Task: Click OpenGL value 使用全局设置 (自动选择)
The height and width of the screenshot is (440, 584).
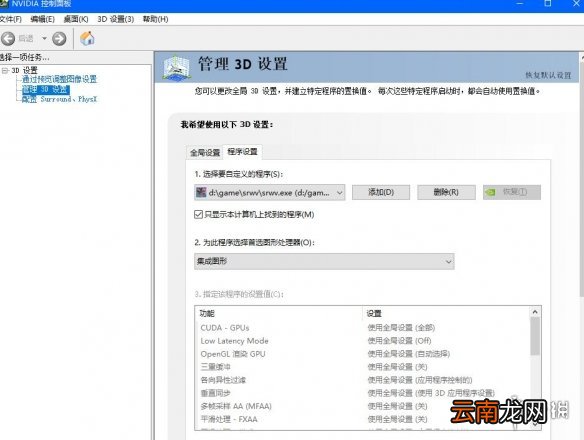Action: pos(409,354)
